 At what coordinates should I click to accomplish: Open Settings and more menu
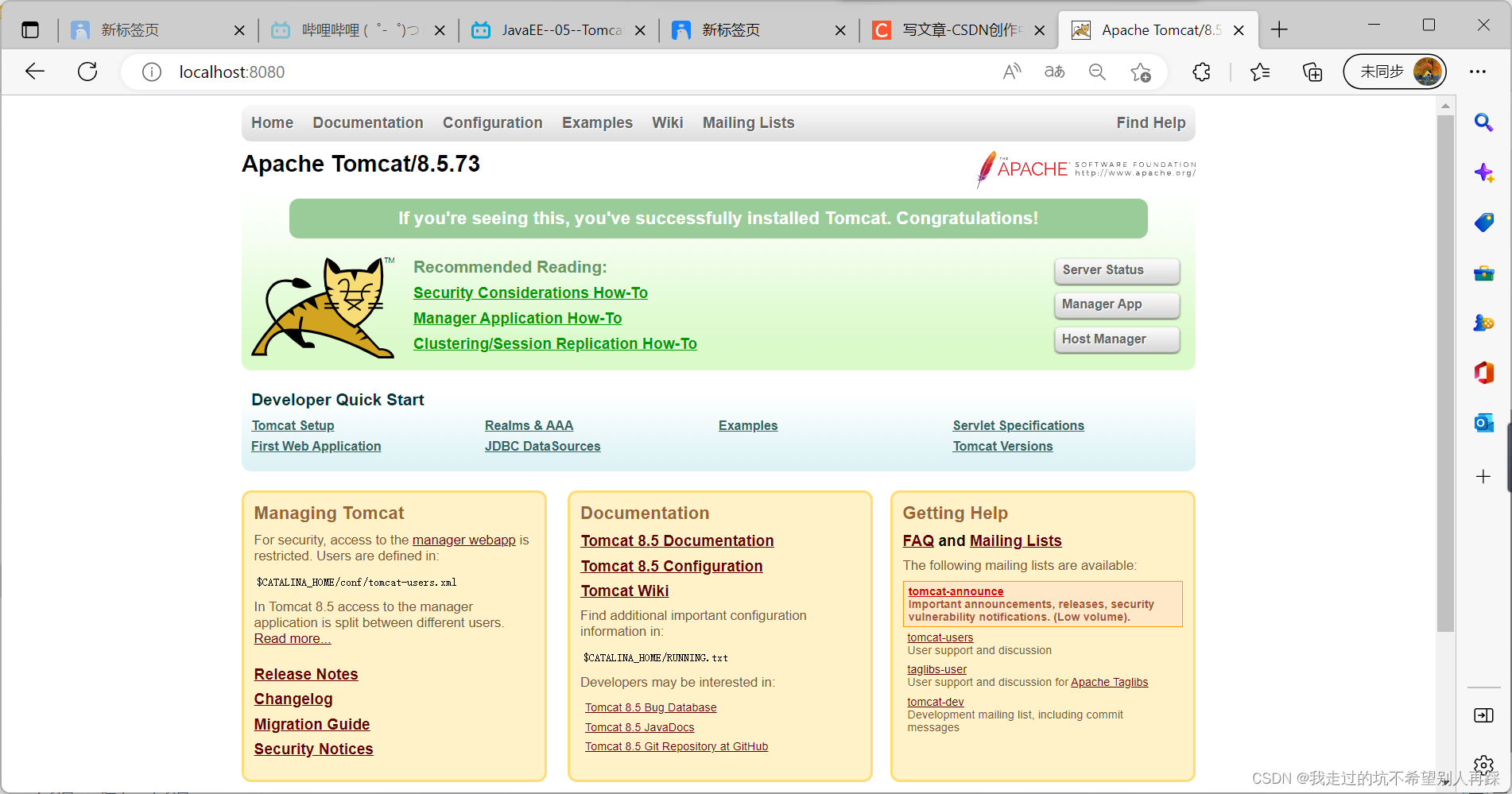(1478, 72)
